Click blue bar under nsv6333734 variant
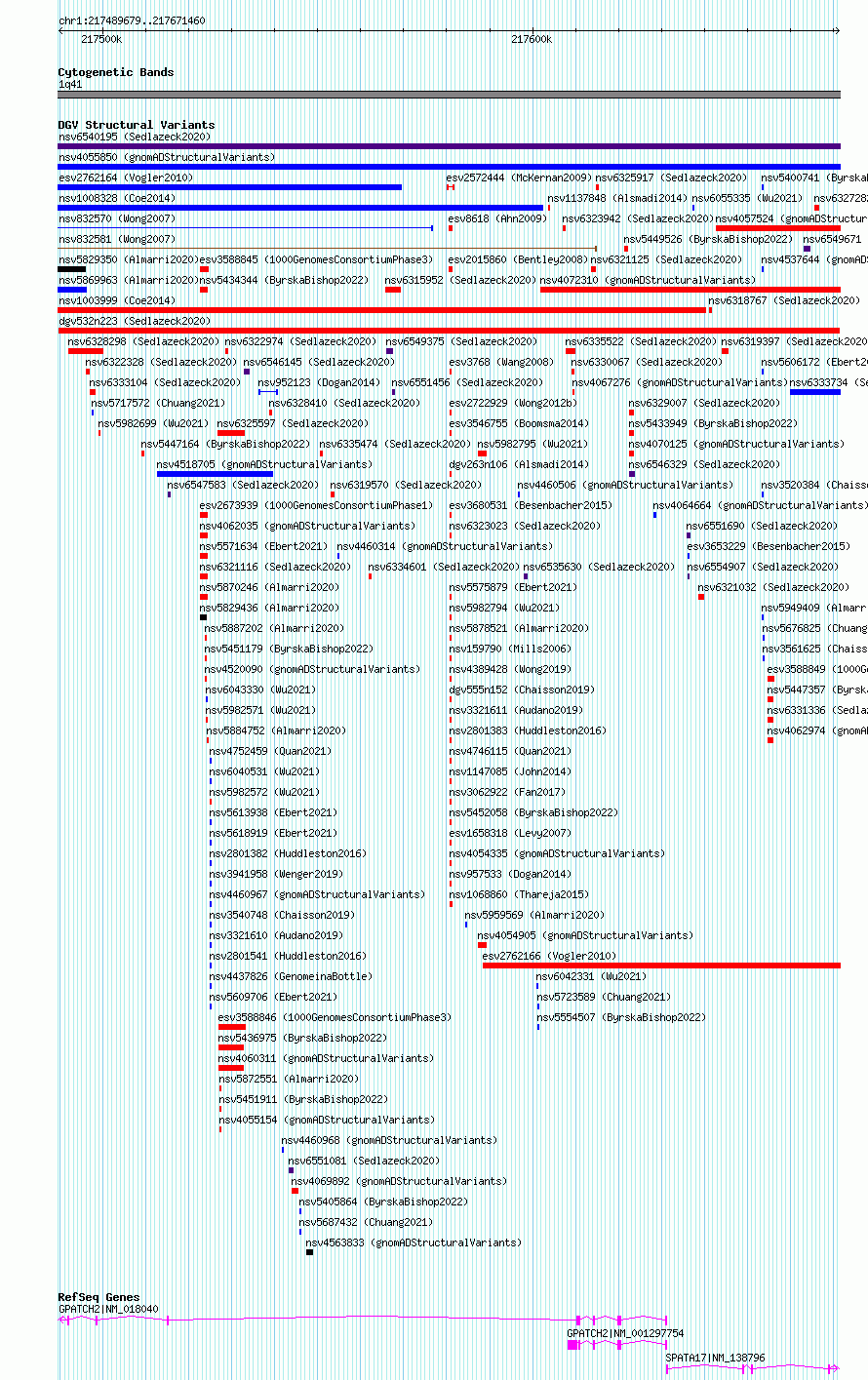Image resolution: width=868 pixels, height=1380 pixels. pyautogui.click(x=815, y=392)
